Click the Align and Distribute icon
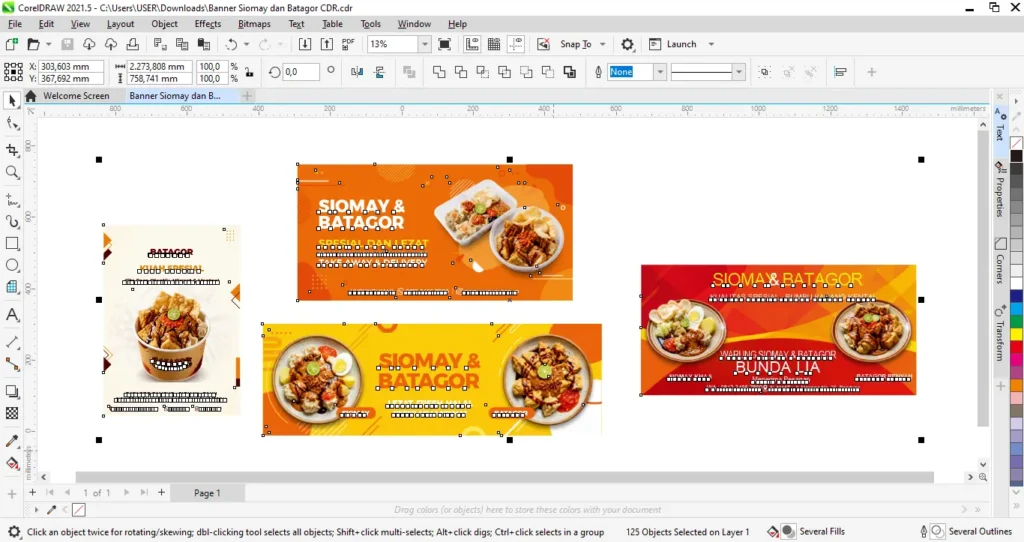The height and width of the screenshot is (542, 1024). coord(840,72)
